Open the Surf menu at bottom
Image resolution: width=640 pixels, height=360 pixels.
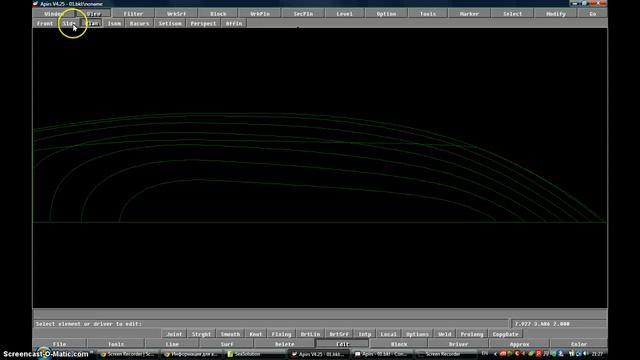[227, 344]
